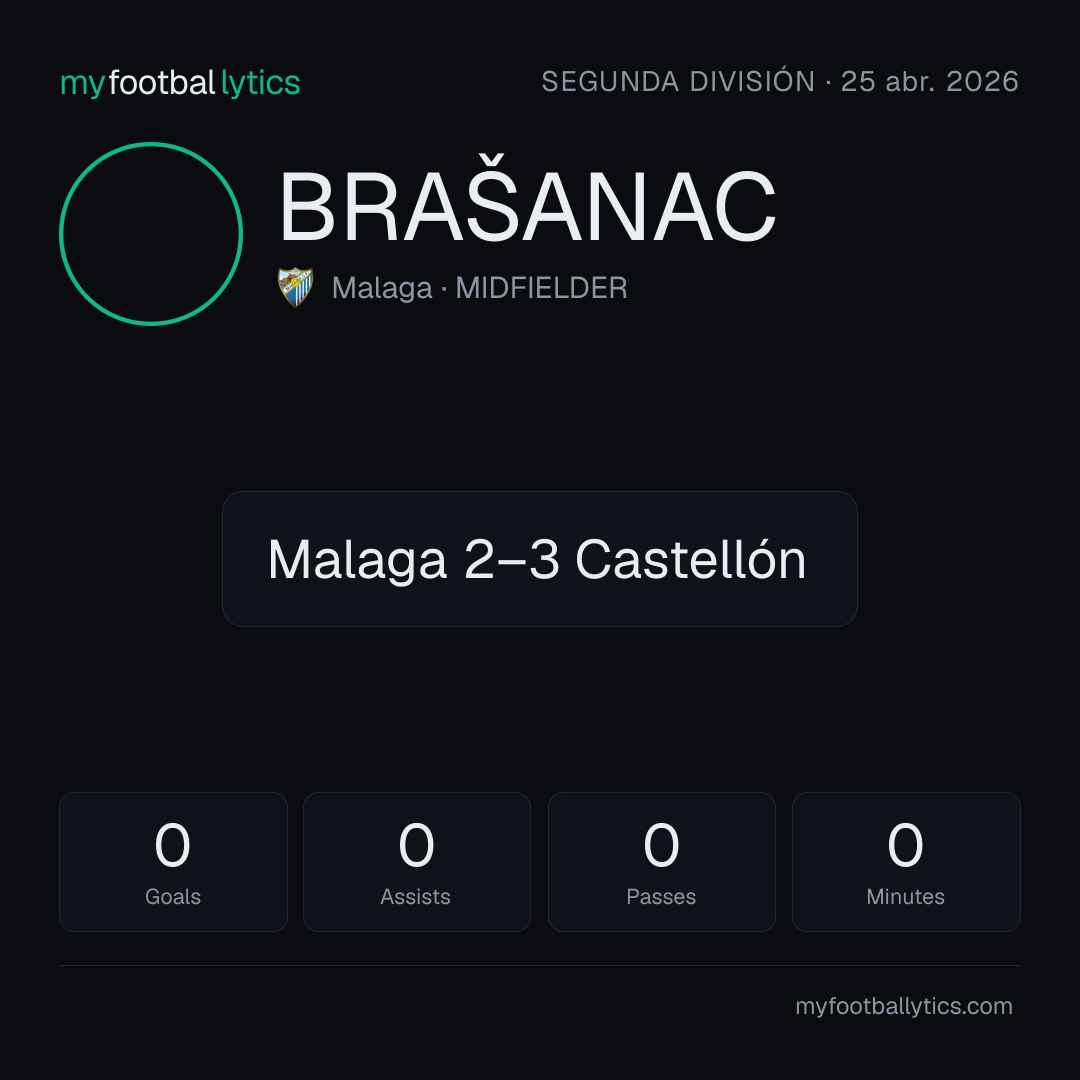
Task: Click the zero value above Passes
Action: (661, 844)
